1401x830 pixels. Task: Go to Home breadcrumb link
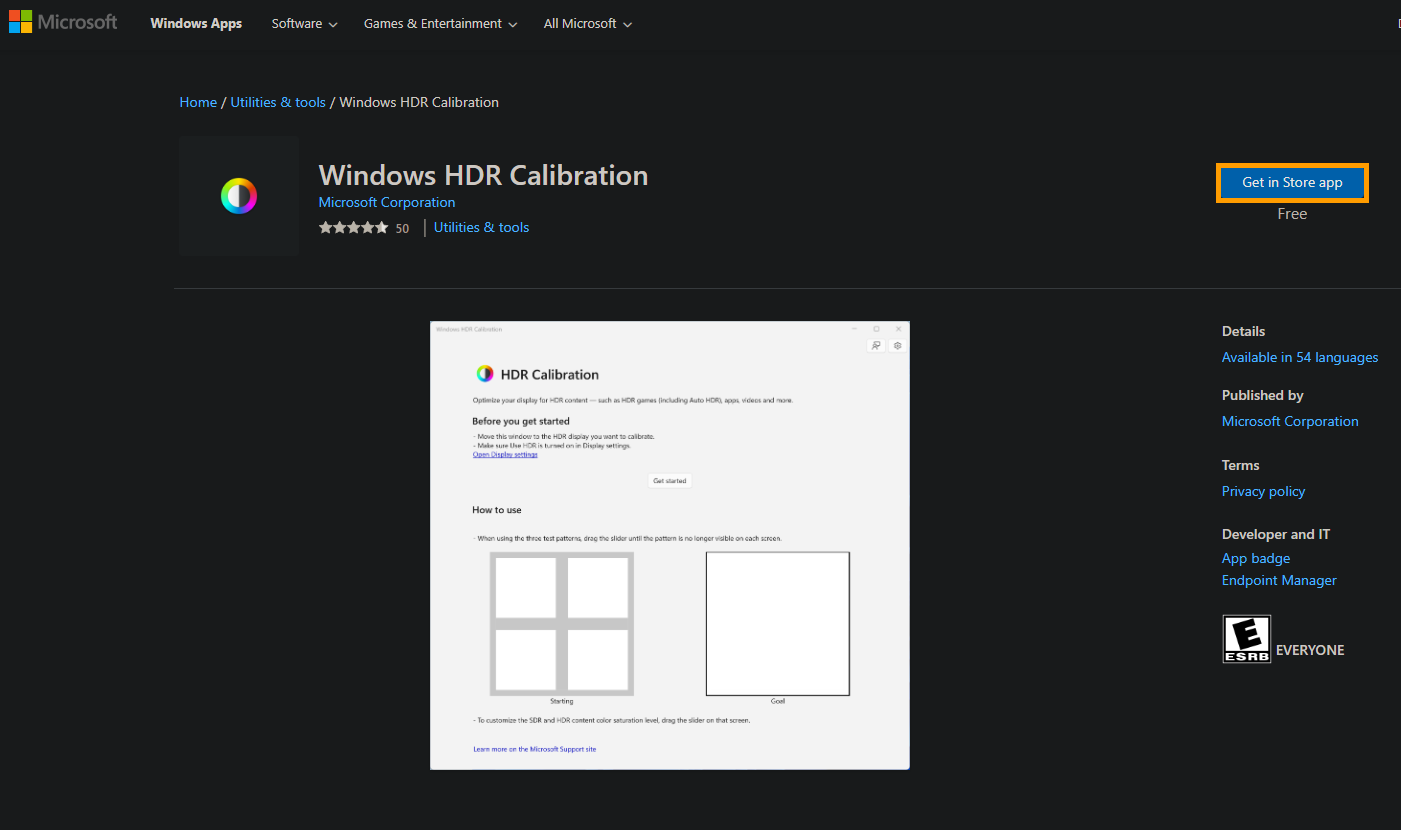pos(198,102)
